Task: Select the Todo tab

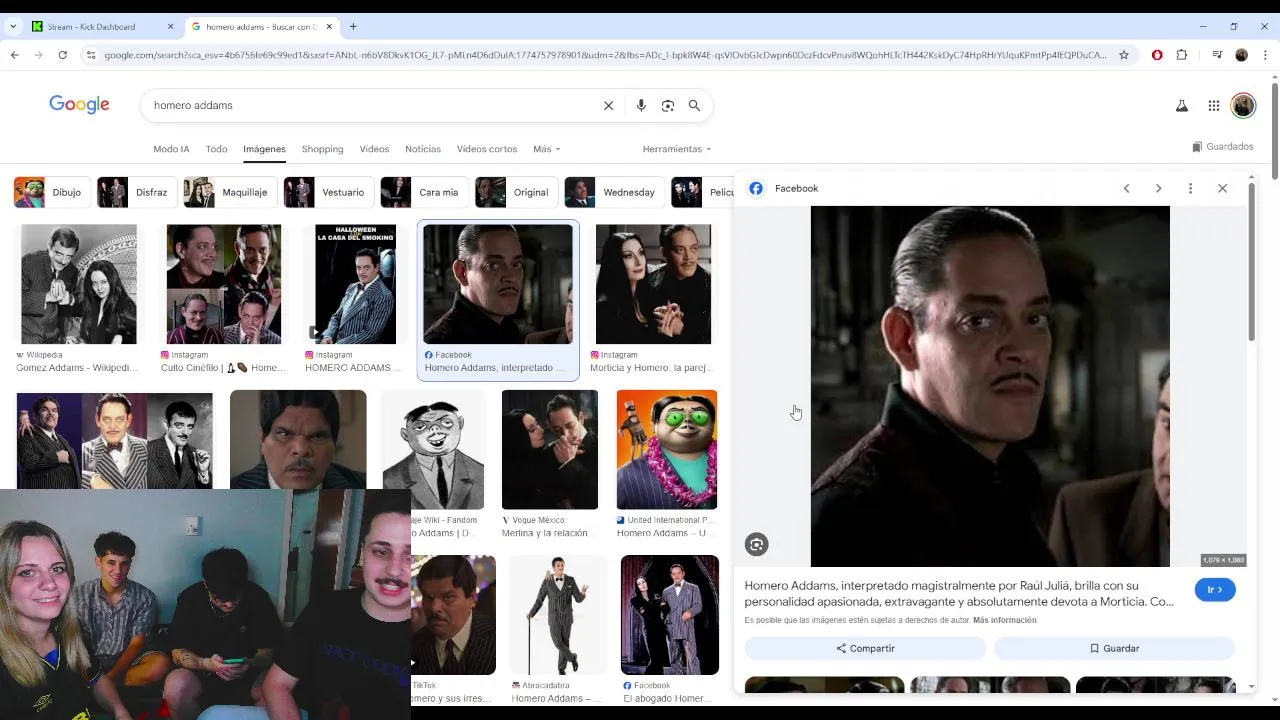Action: [216, 149]
